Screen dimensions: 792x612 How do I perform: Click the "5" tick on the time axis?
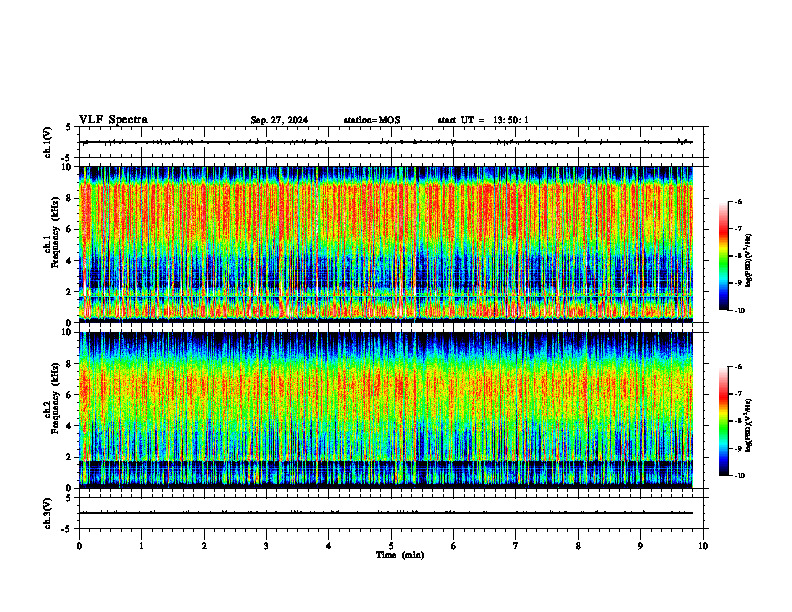pos(391,546)
